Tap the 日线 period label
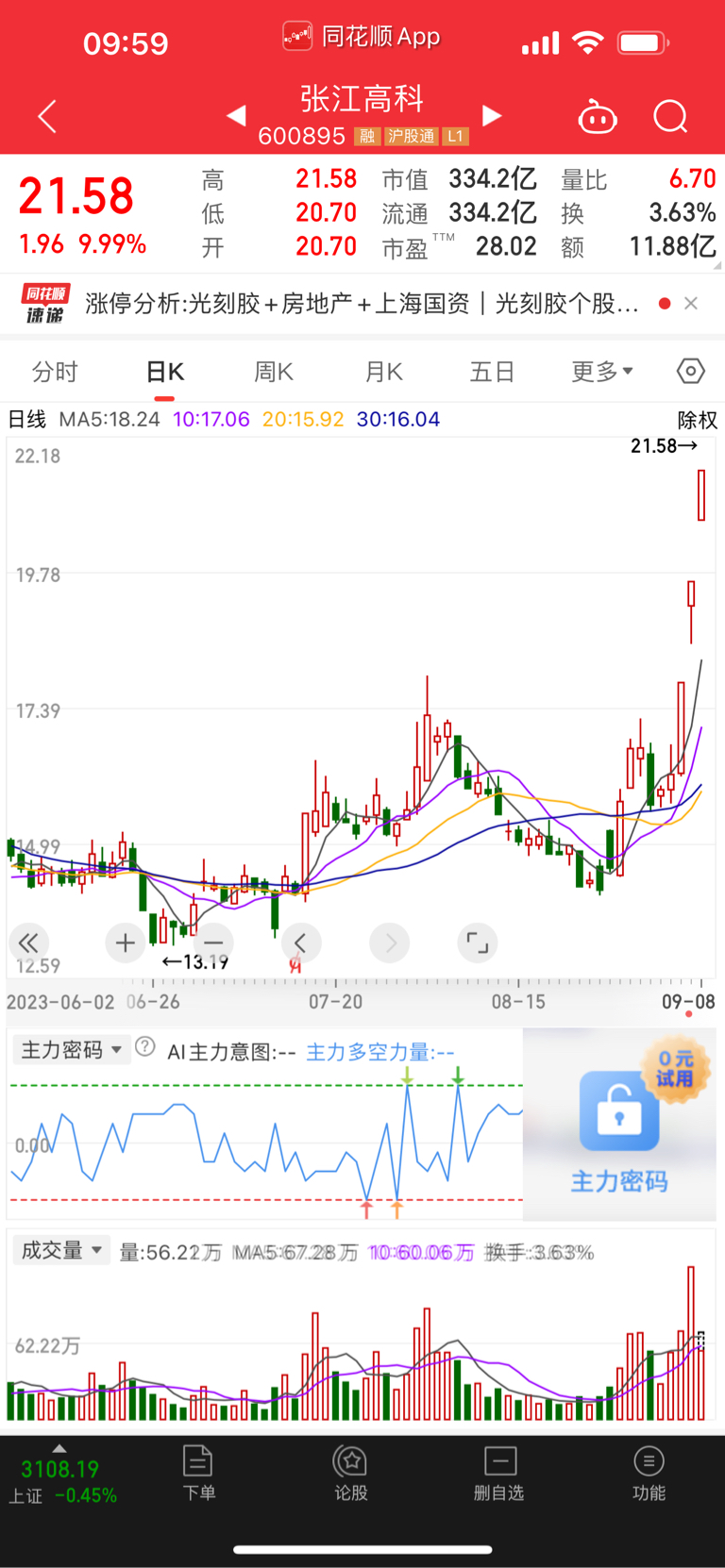The height and width of the screenshot is (1568, 725). pyautogui.click(x=27, y=420)
